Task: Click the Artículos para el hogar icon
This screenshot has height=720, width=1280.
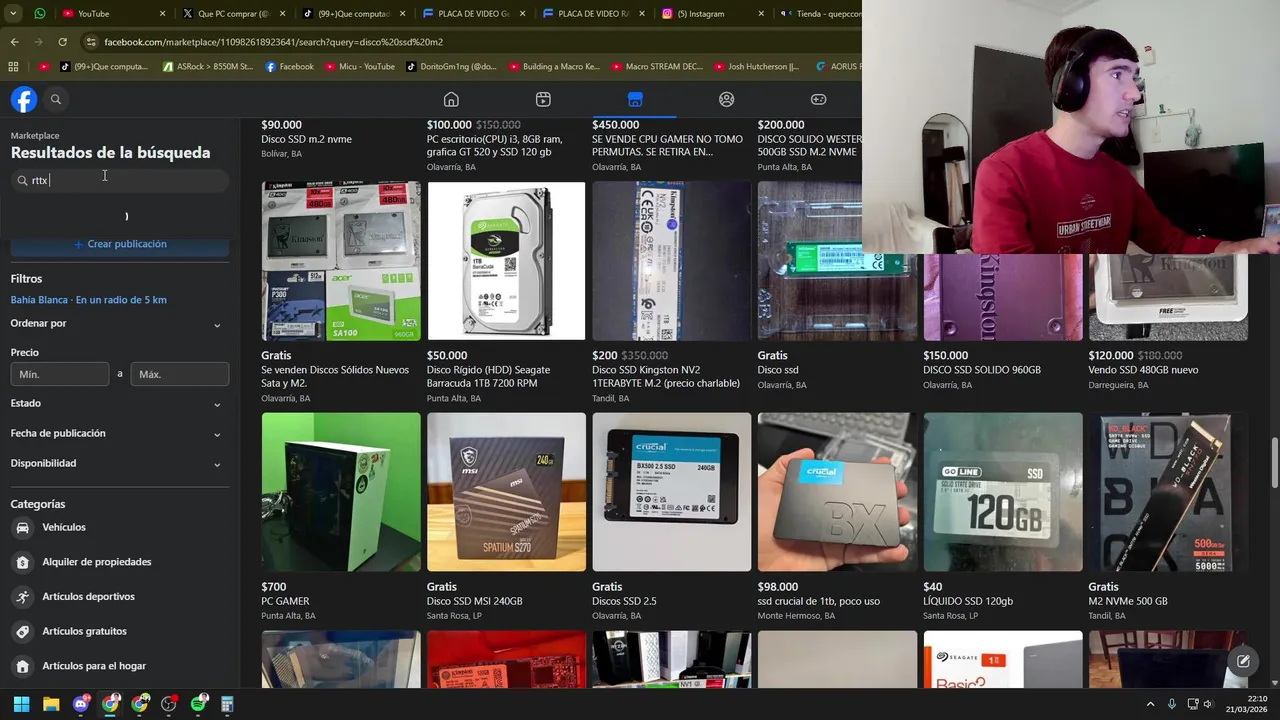Action: pos(23,666)
